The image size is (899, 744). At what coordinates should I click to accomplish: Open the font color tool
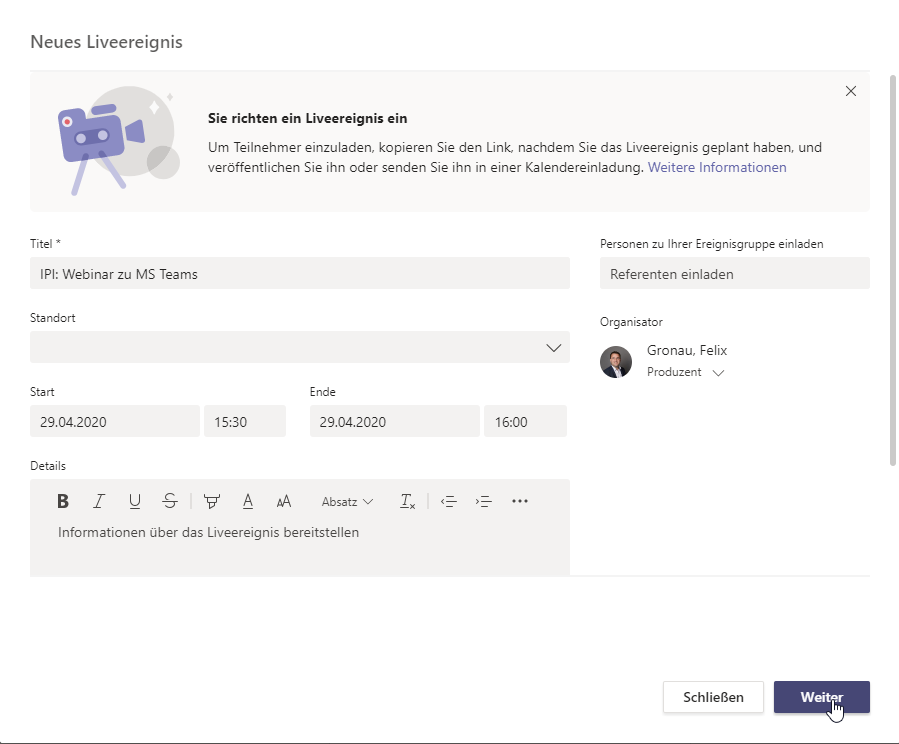[248, 502]
